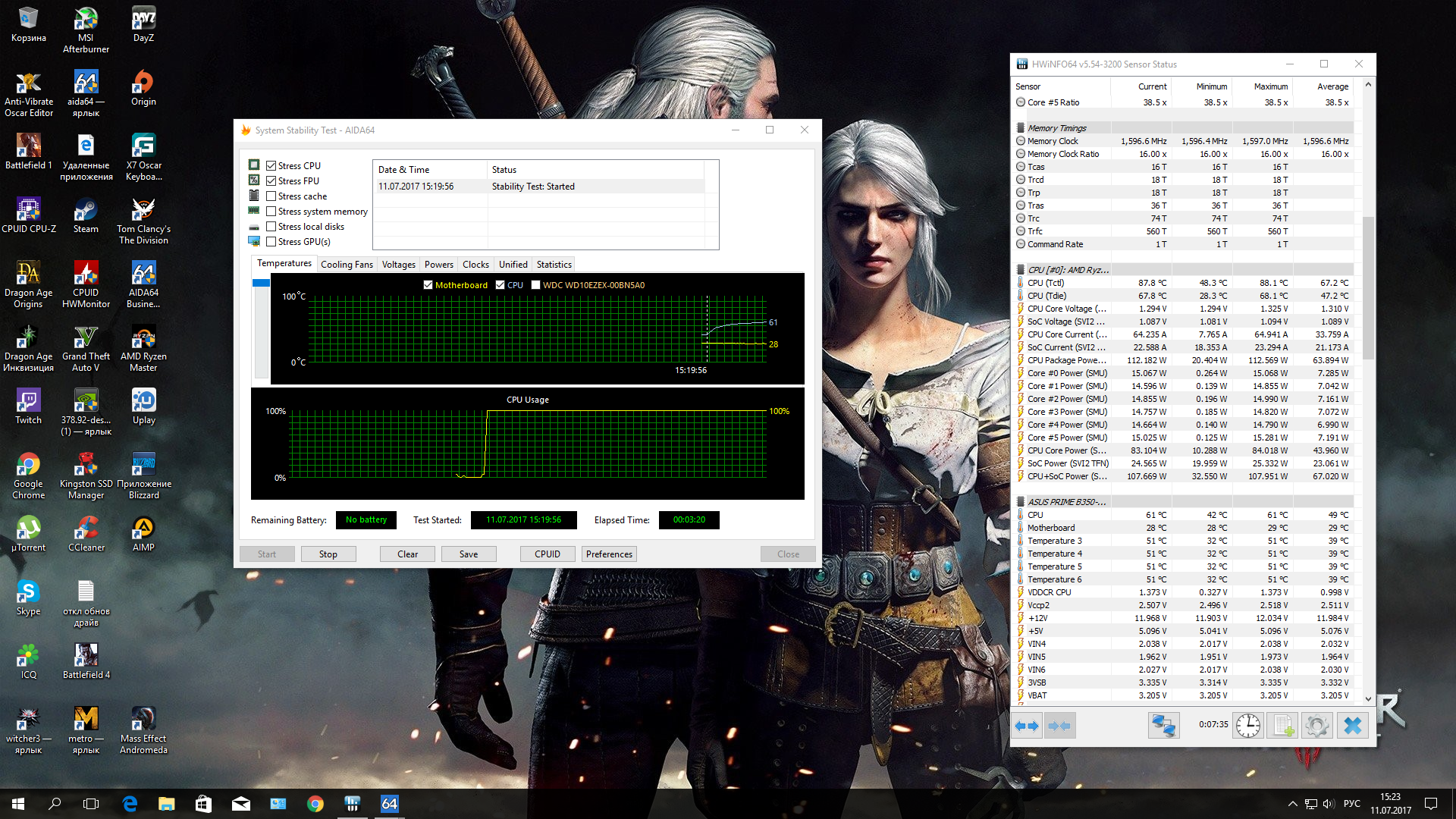Viewport: 1456px width, 819px height.
Task: Click the Preferences button
Action: 609,554
